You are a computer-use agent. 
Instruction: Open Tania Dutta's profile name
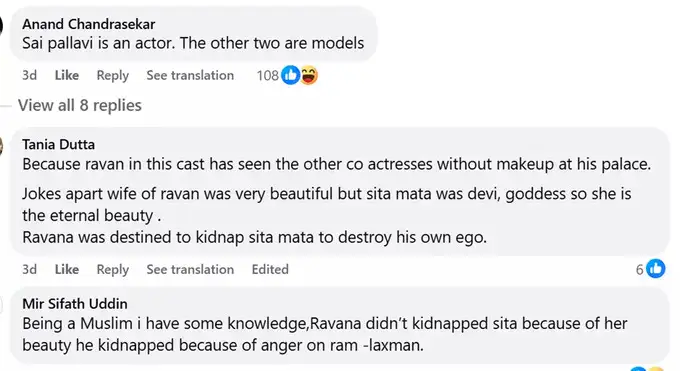coord(59,144)
